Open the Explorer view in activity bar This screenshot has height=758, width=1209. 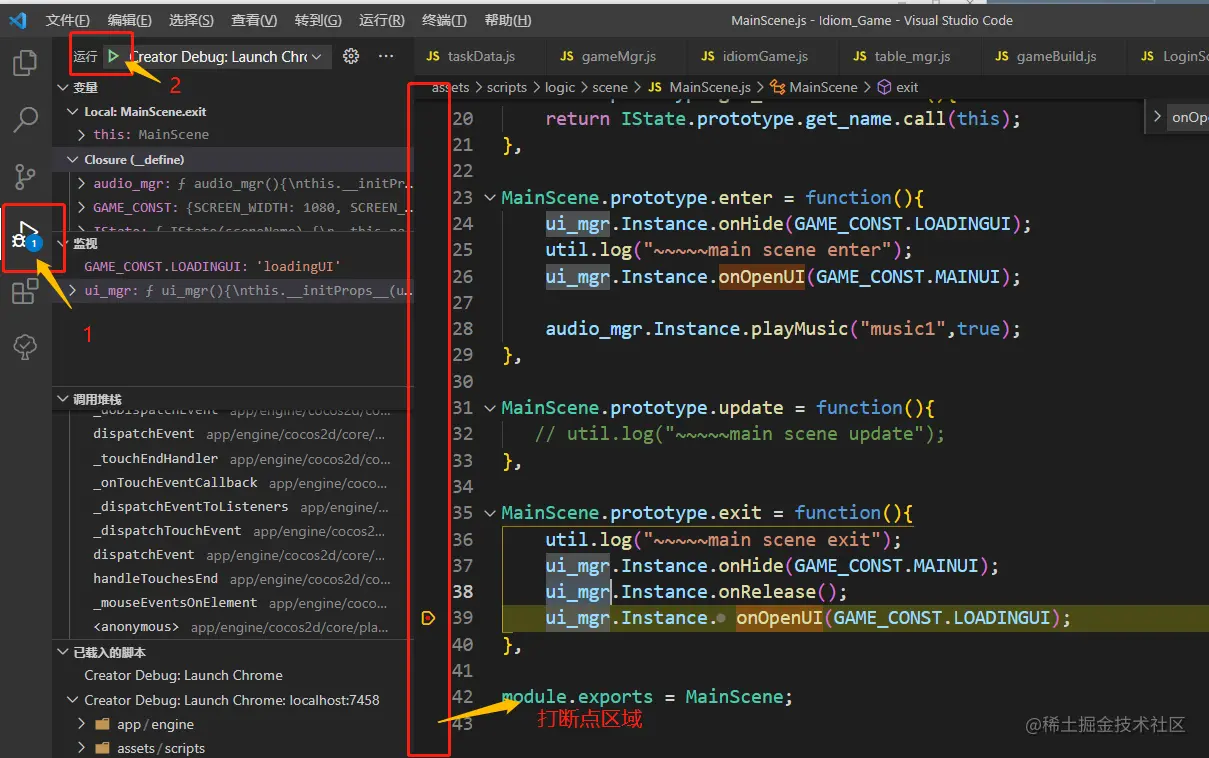tap(25, 63)
